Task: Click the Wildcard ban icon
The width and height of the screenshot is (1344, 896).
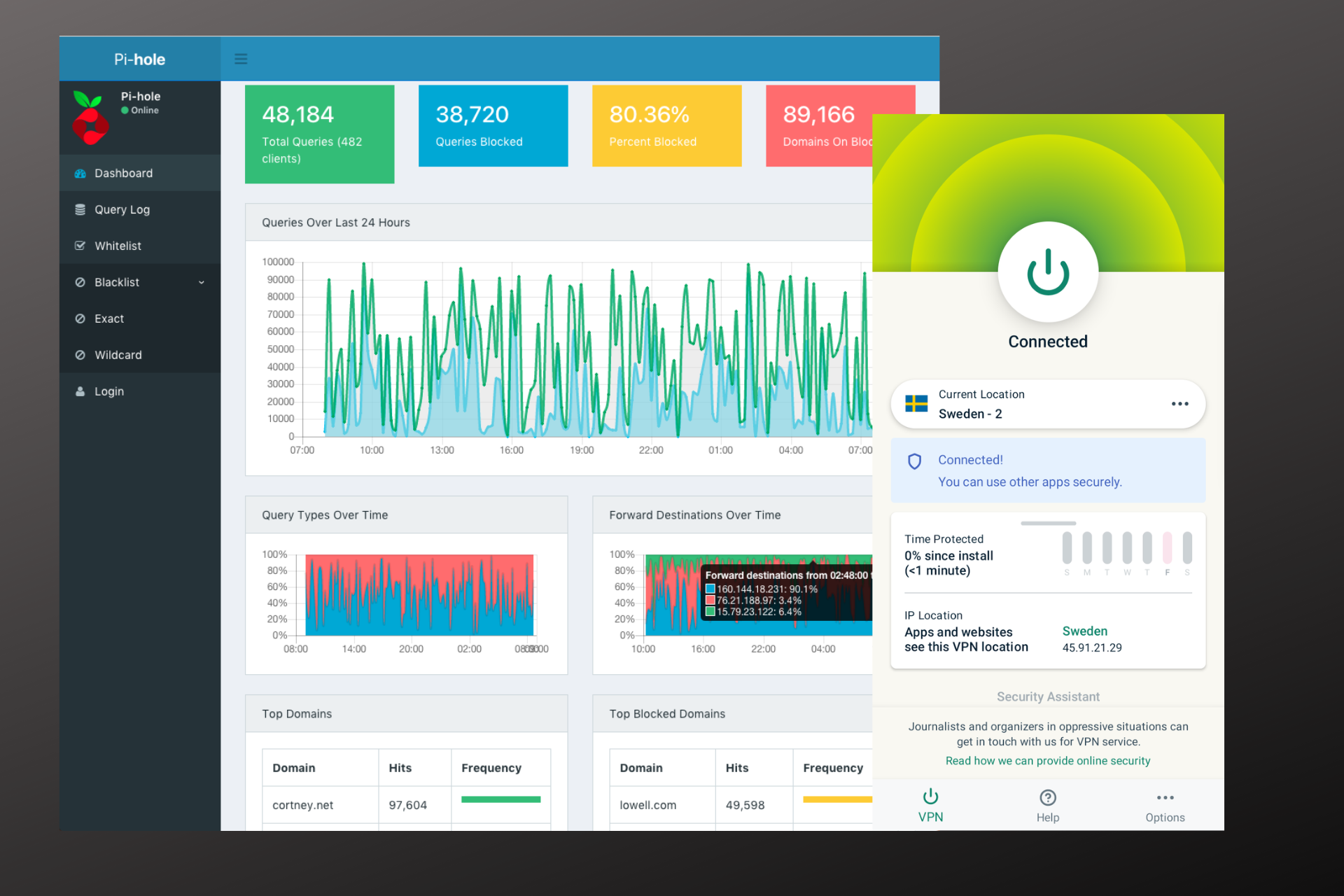Action: 80,356
